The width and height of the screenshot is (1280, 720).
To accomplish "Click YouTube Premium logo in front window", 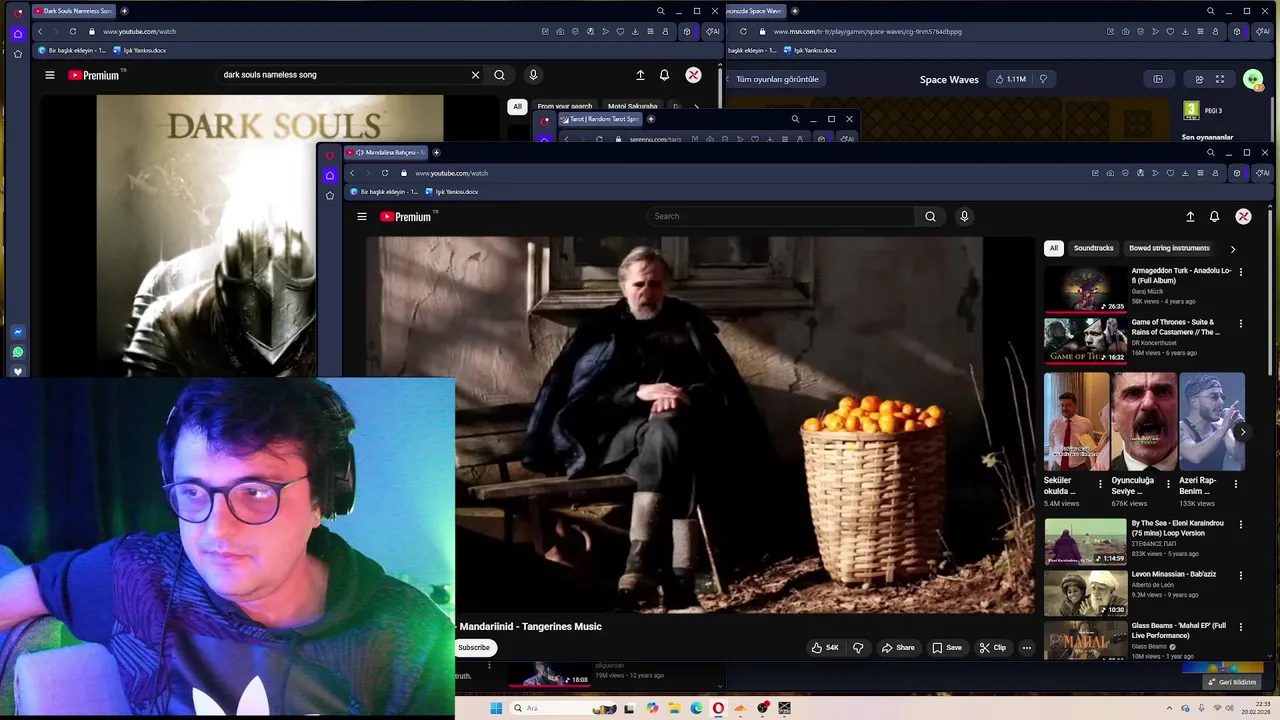I will point(406,216).
